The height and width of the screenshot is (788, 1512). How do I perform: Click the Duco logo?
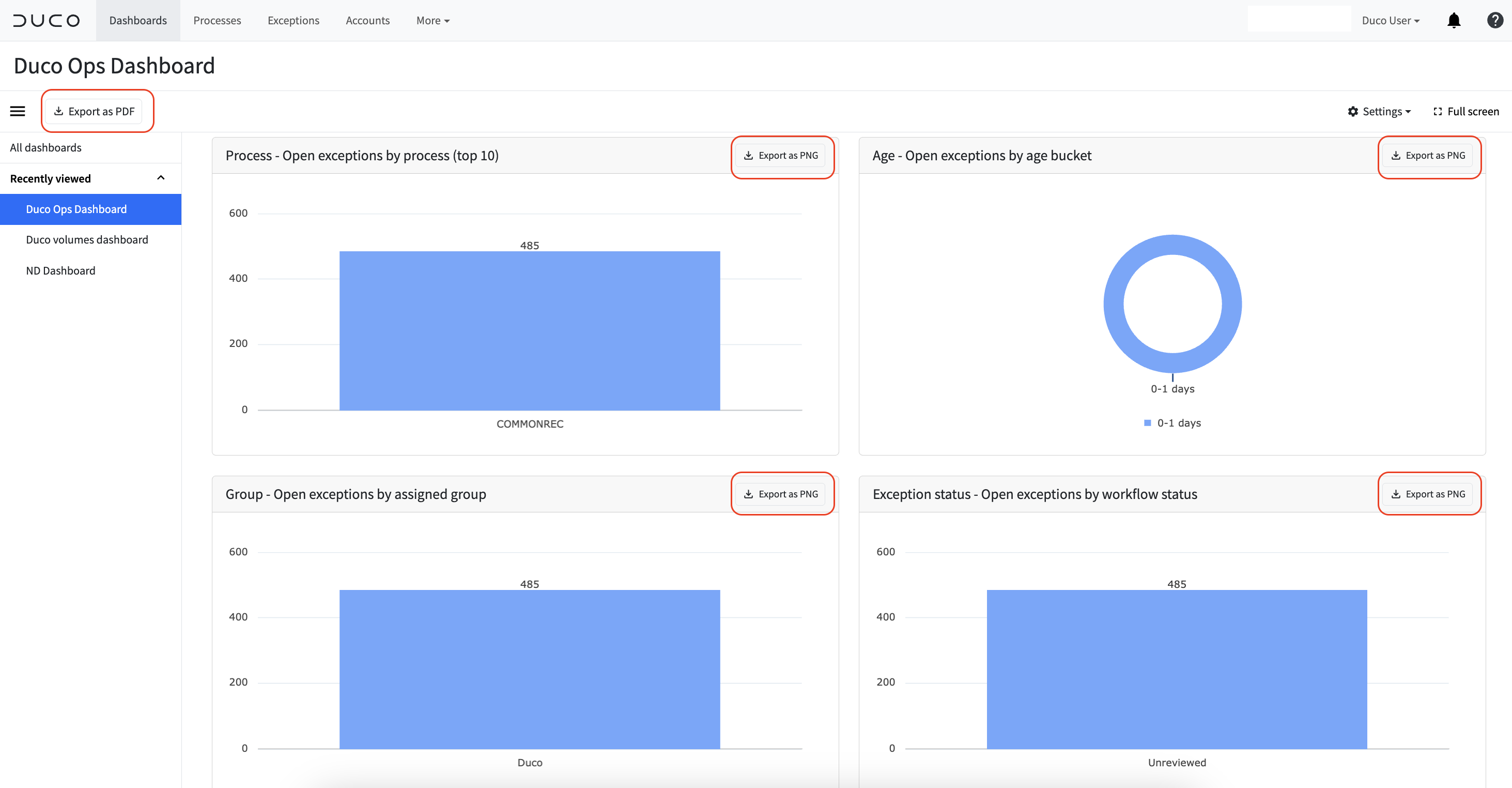pos(47,21)
